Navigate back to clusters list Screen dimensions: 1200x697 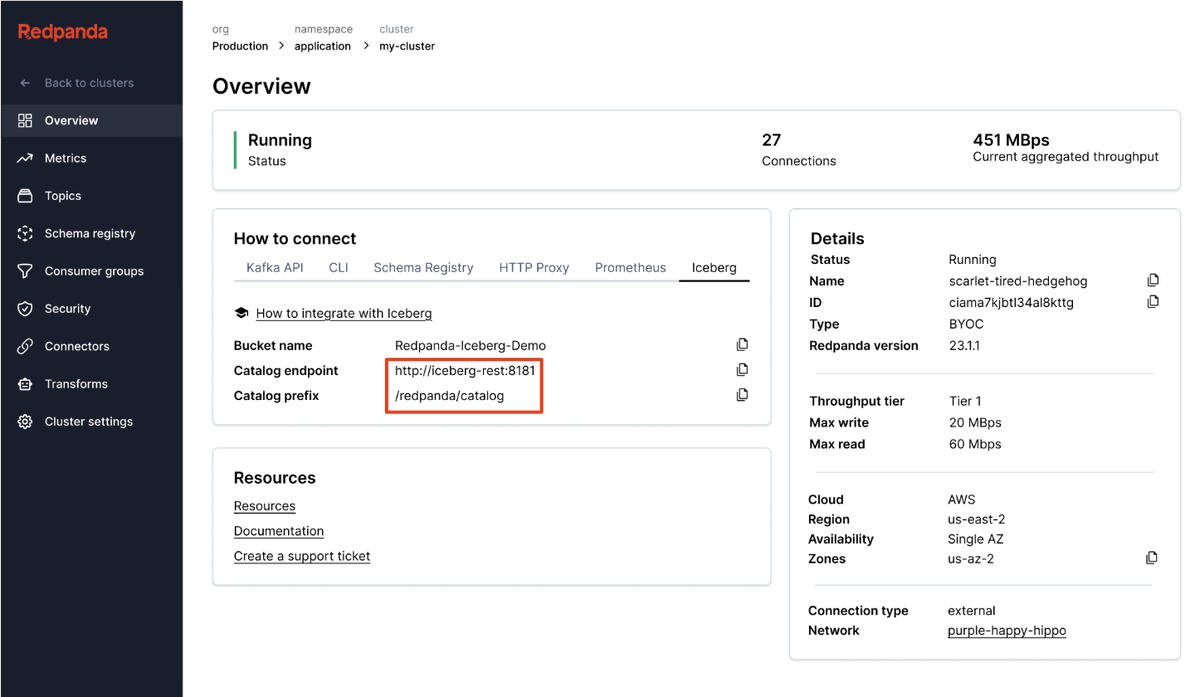[x=89, y=83]
